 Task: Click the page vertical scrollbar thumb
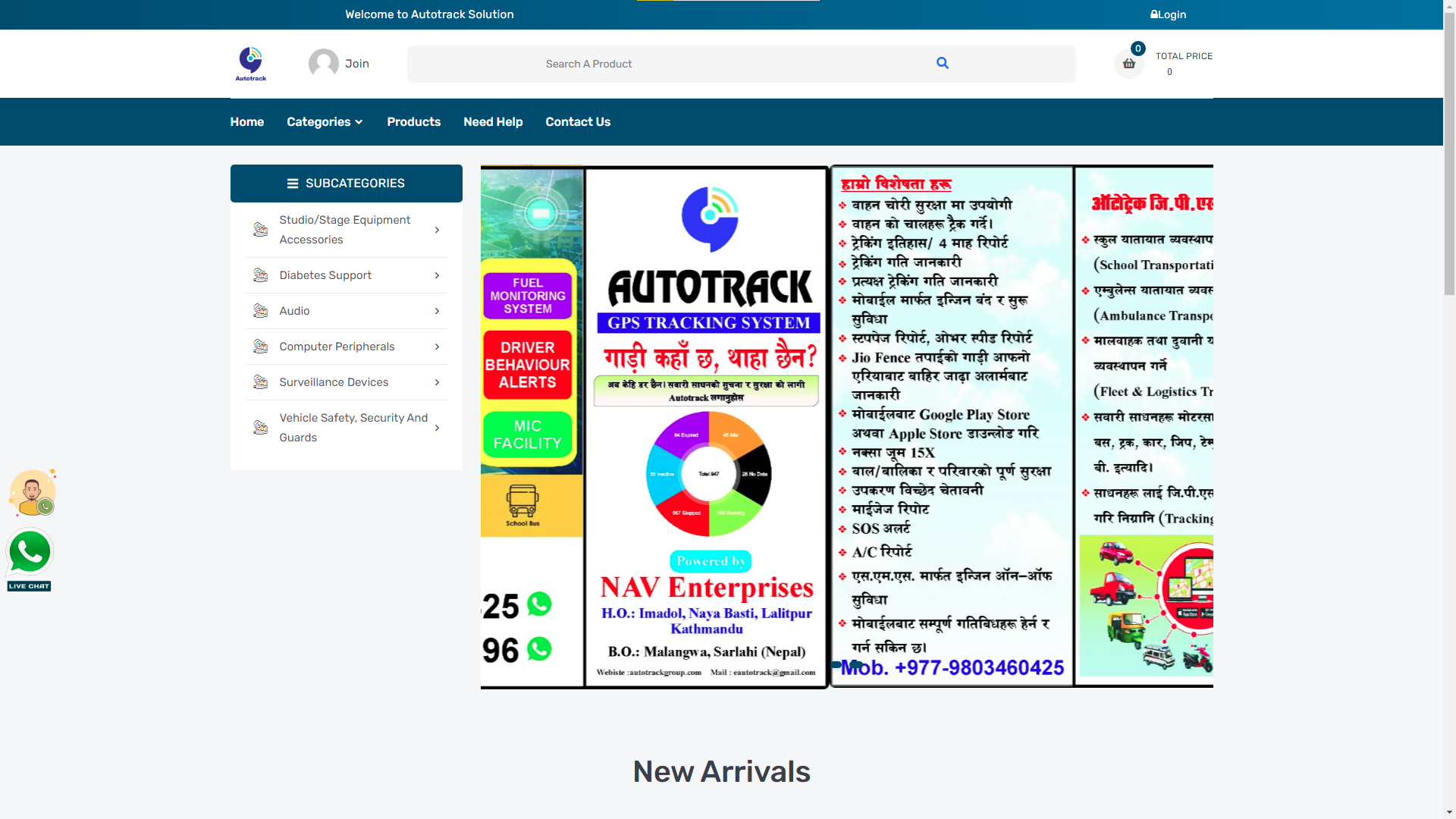point(1449,155)
